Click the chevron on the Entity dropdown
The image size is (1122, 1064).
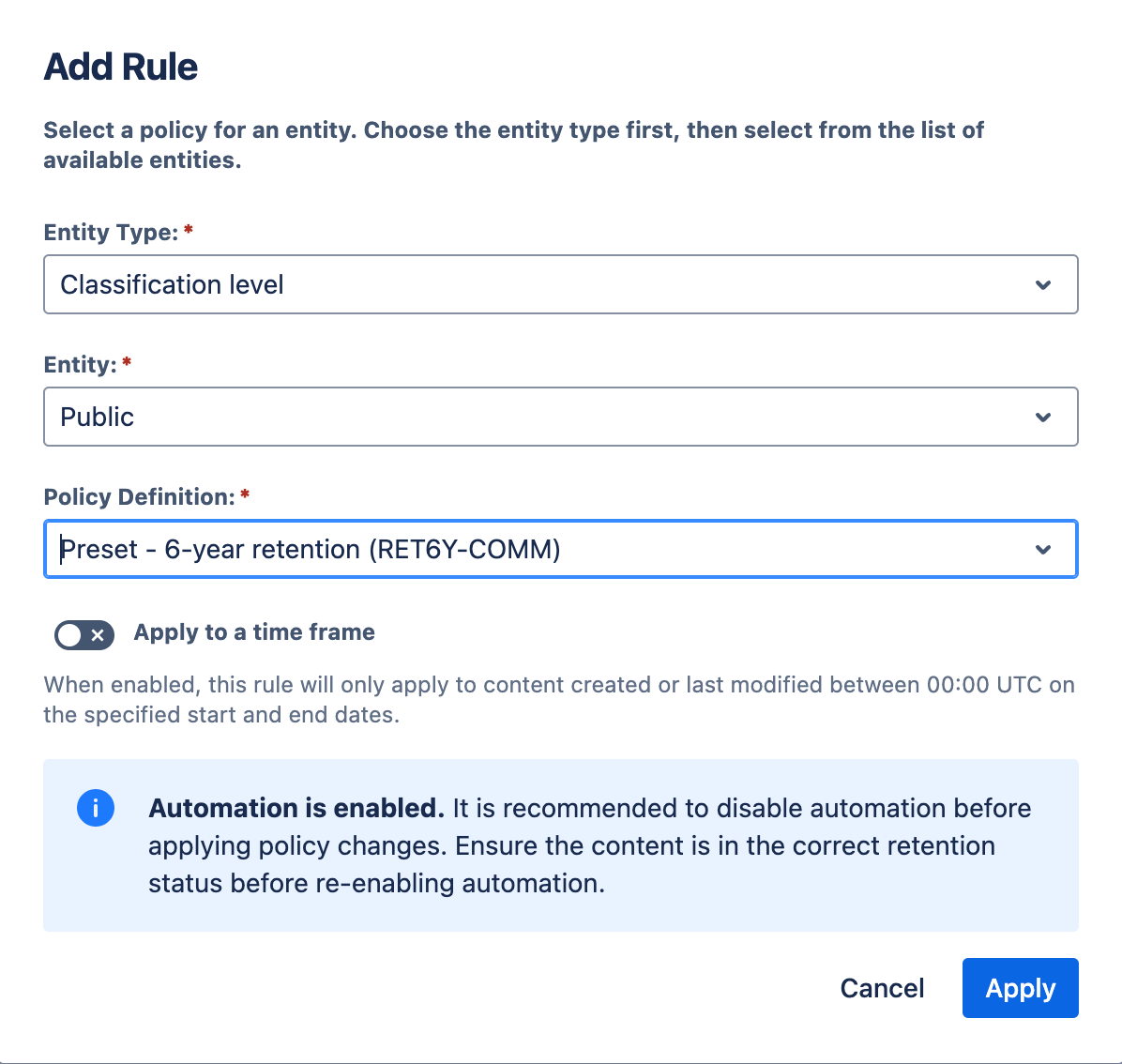(x=1043, y=417)
